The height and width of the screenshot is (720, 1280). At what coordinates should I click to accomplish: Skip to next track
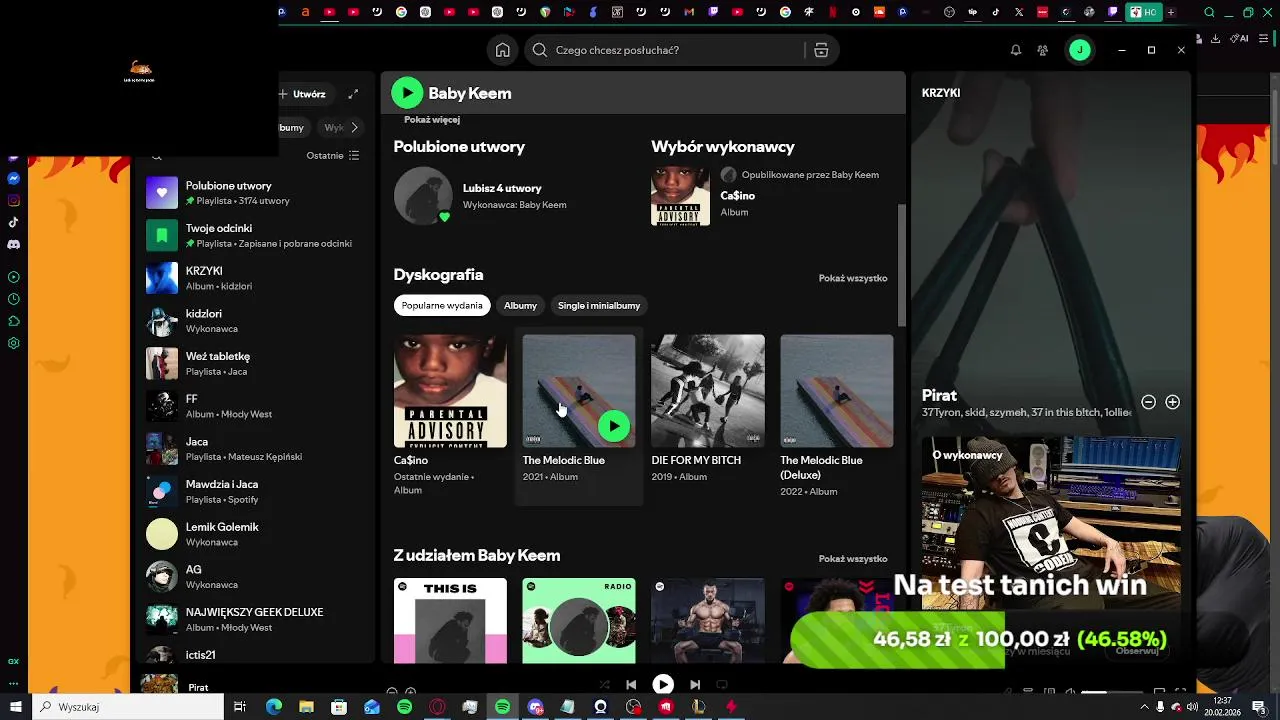point(695,685)
